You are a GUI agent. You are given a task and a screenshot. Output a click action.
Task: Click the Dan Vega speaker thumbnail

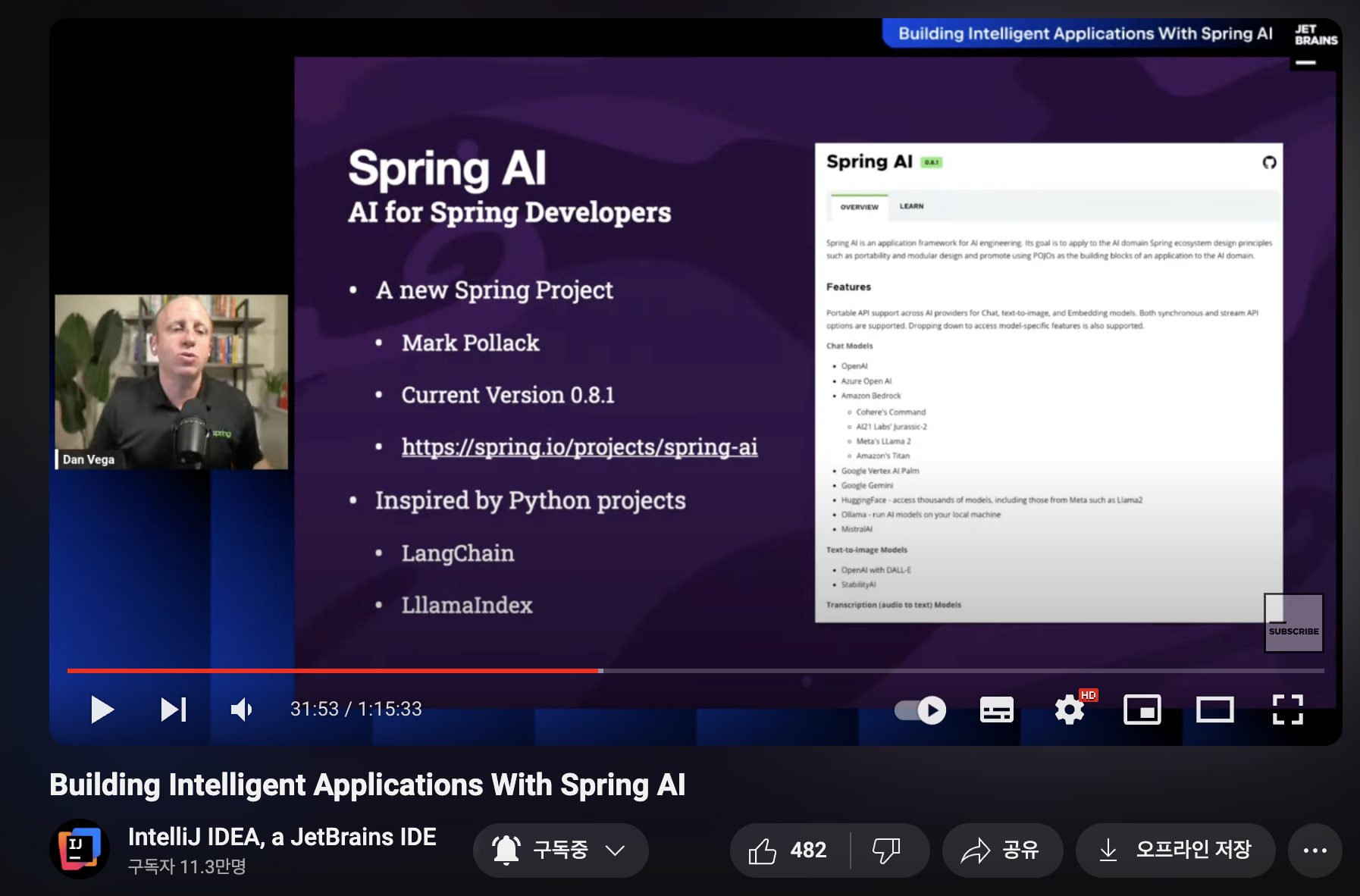pos(171,382)
